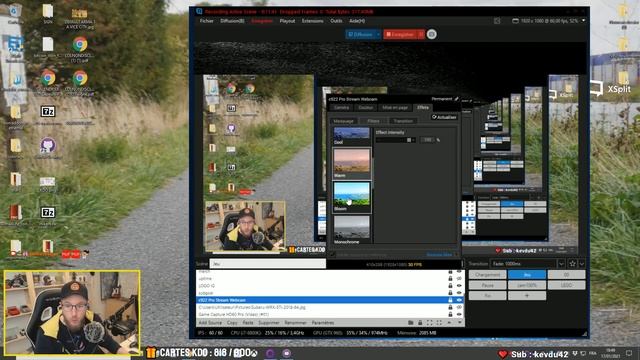Select the Monochrome effect thumbnail

coord(351,230)
